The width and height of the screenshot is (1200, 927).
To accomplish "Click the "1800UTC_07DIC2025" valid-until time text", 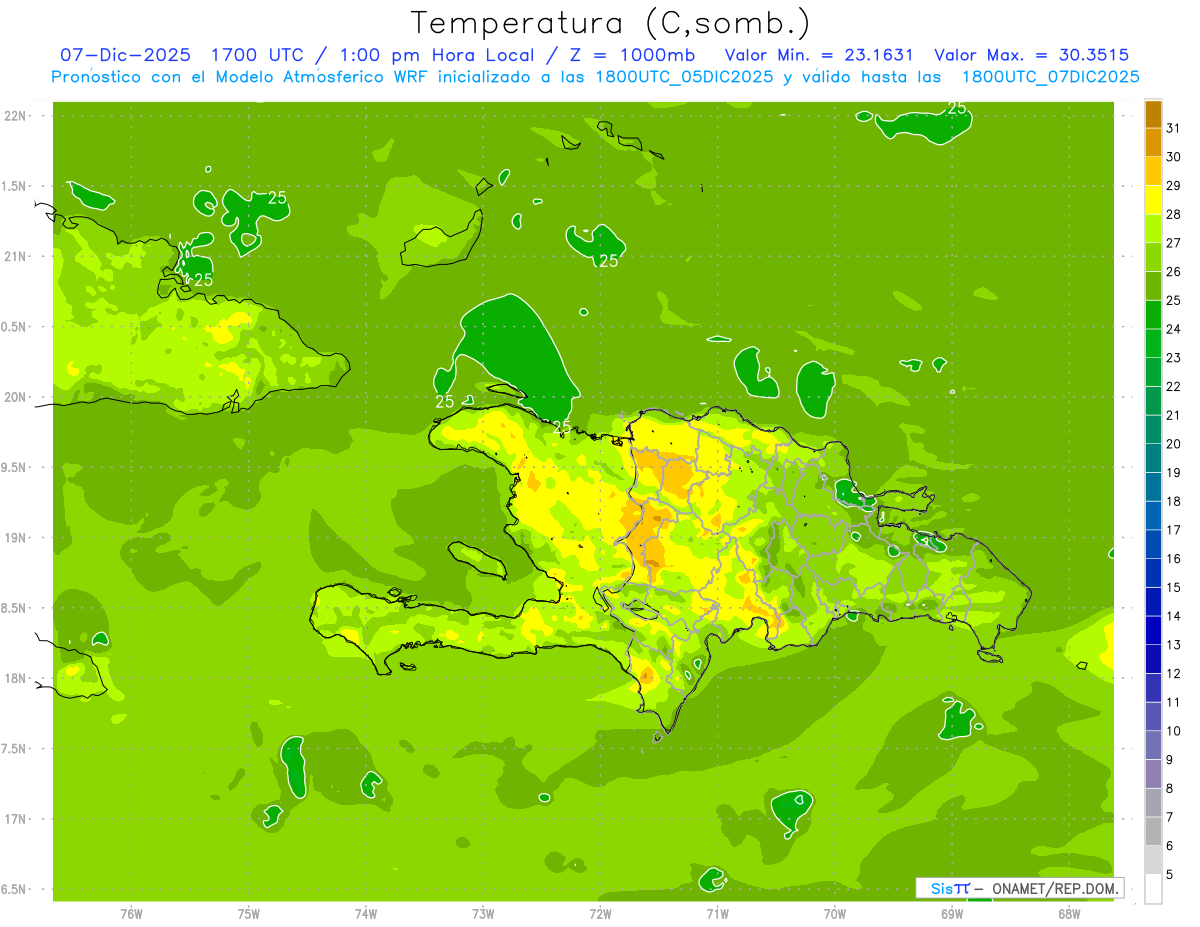I will [1050, 77].
